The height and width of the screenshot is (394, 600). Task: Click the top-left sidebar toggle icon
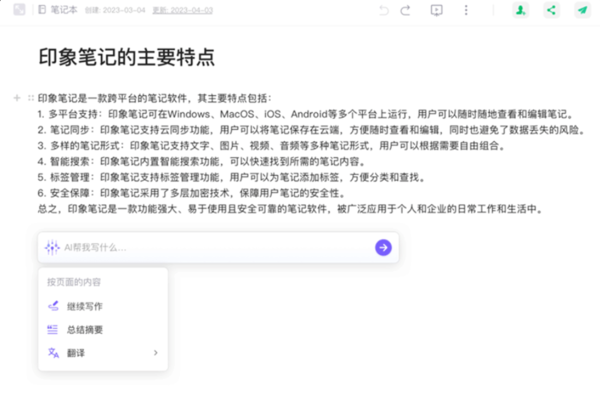tap(19, 10)
